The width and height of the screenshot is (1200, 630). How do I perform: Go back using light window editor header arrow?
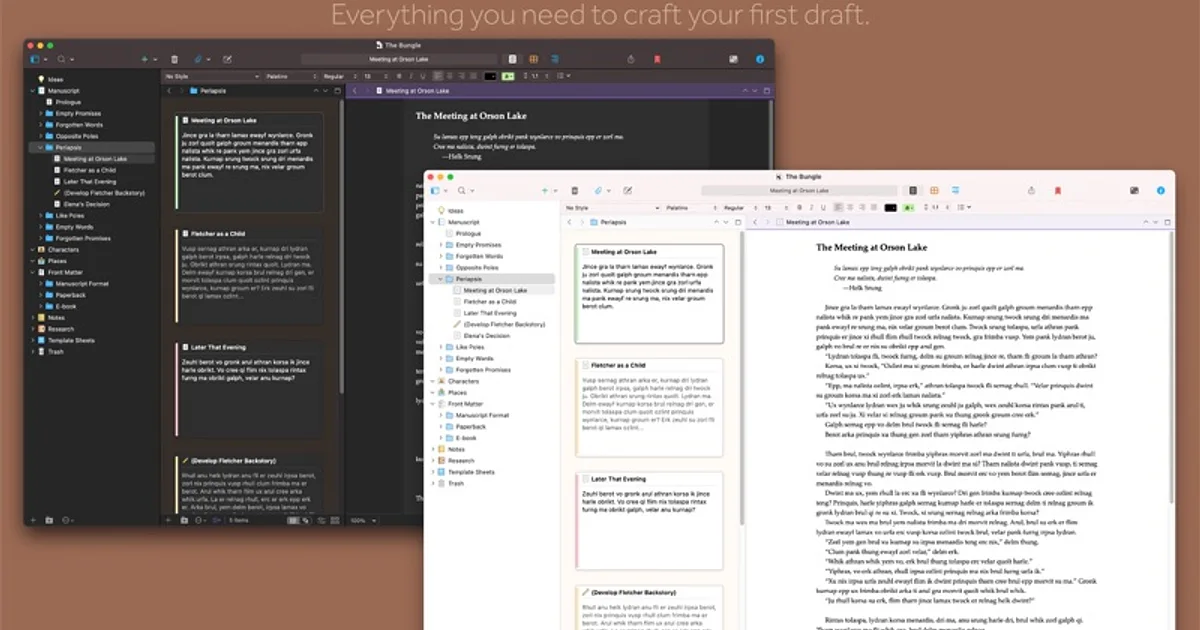pos(755,221)
